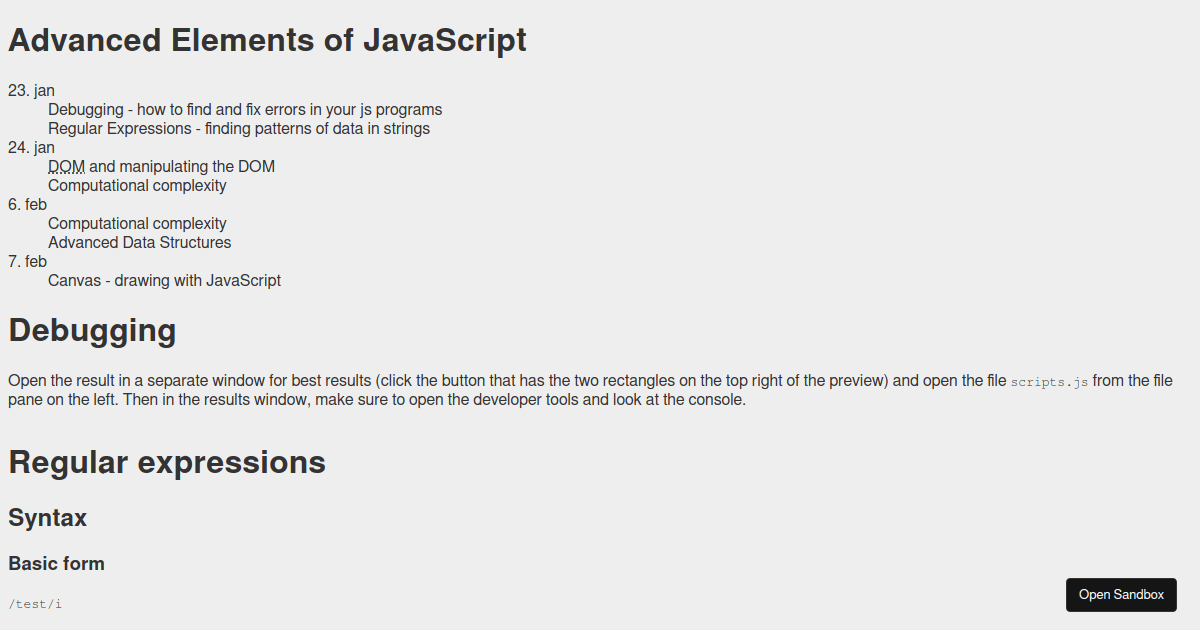Viewport: 1200px width, 630px height.
Task: Select the '6. feb' date entry
Action: 27,205
